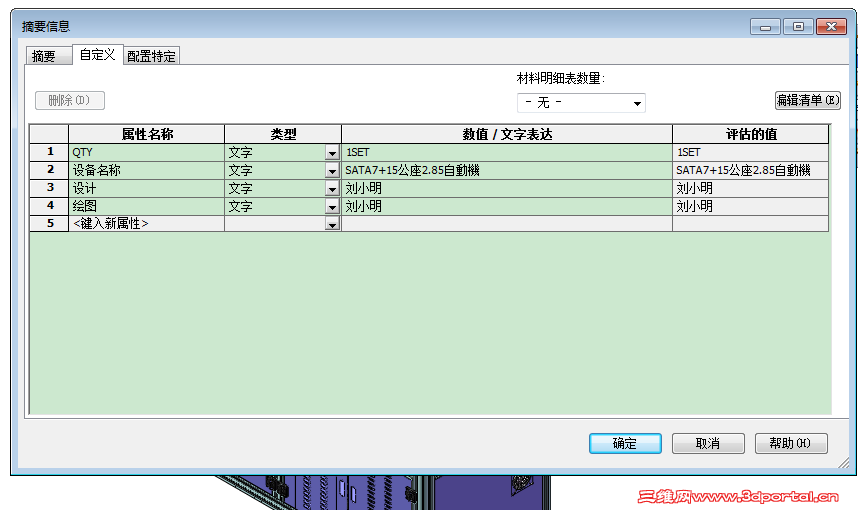Click 刘小明 value cell in 绘图 row
The image size is (858, 510).
507,207
